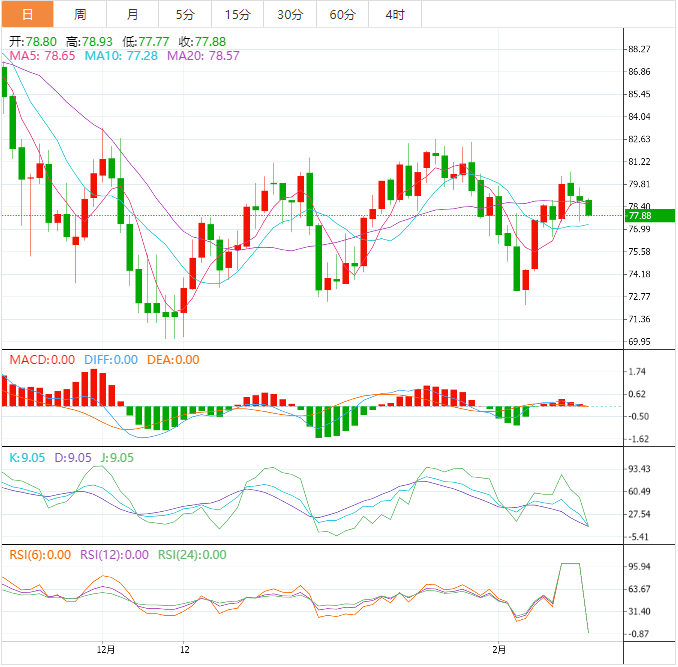Click the K:9.05 KDJ indicator label
Viewport: 678px width, 667px height.
coord(28,457)
